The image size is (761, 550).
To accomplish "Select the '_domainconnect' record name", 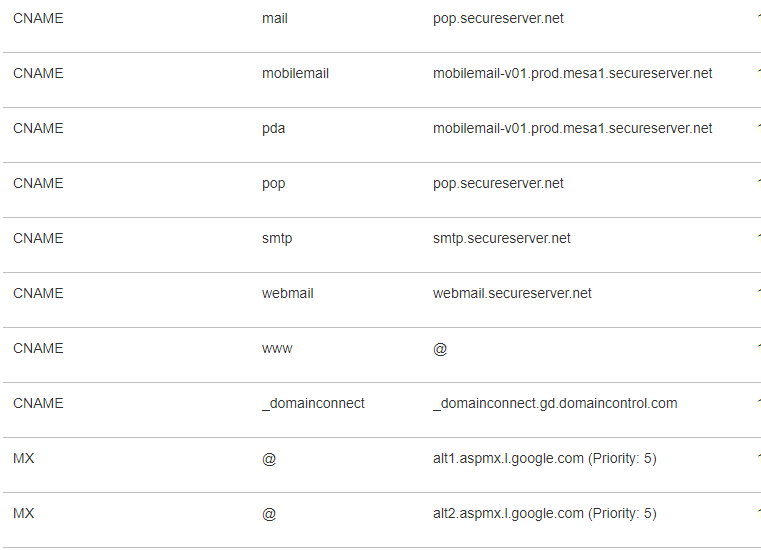I will 313,404.
